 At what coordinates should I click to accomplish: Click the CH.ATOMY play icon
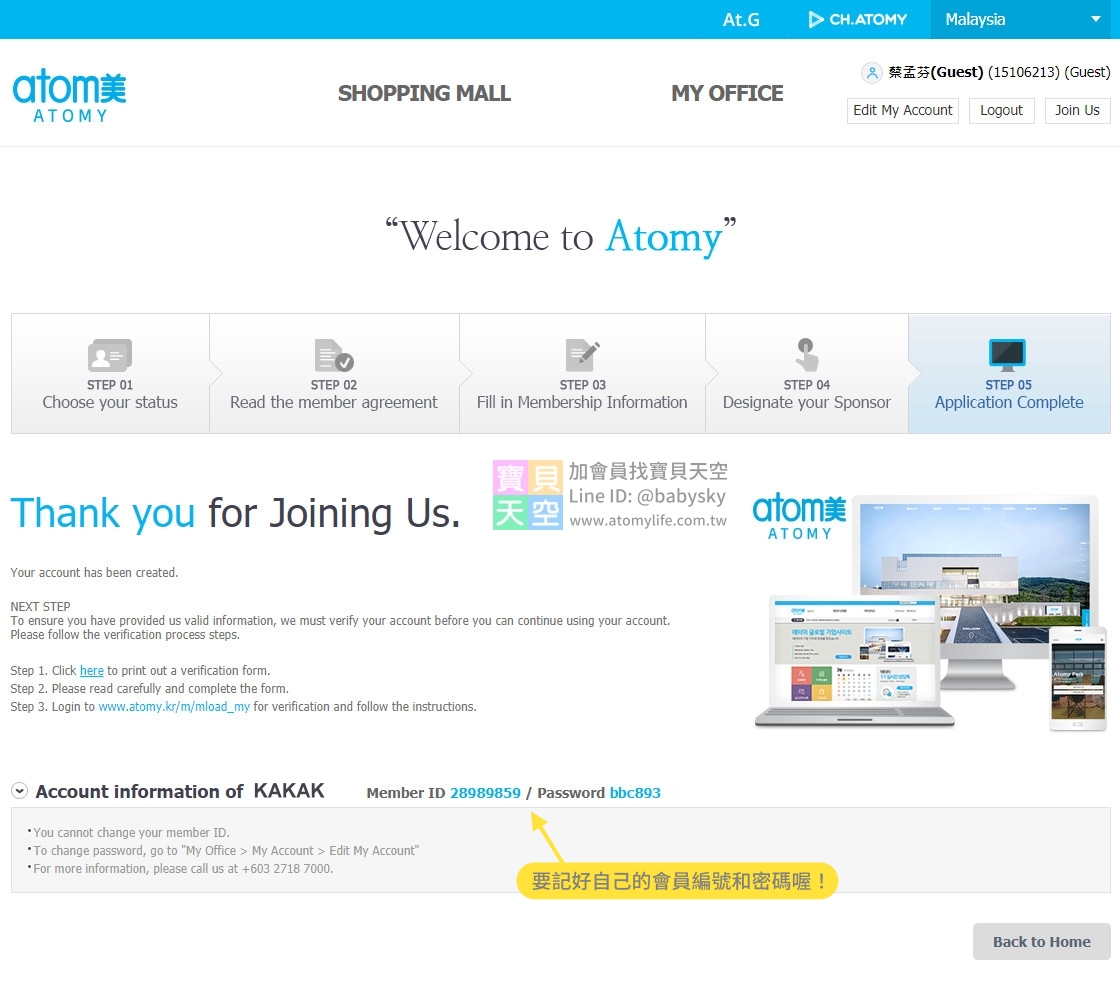tap(815, 19)
